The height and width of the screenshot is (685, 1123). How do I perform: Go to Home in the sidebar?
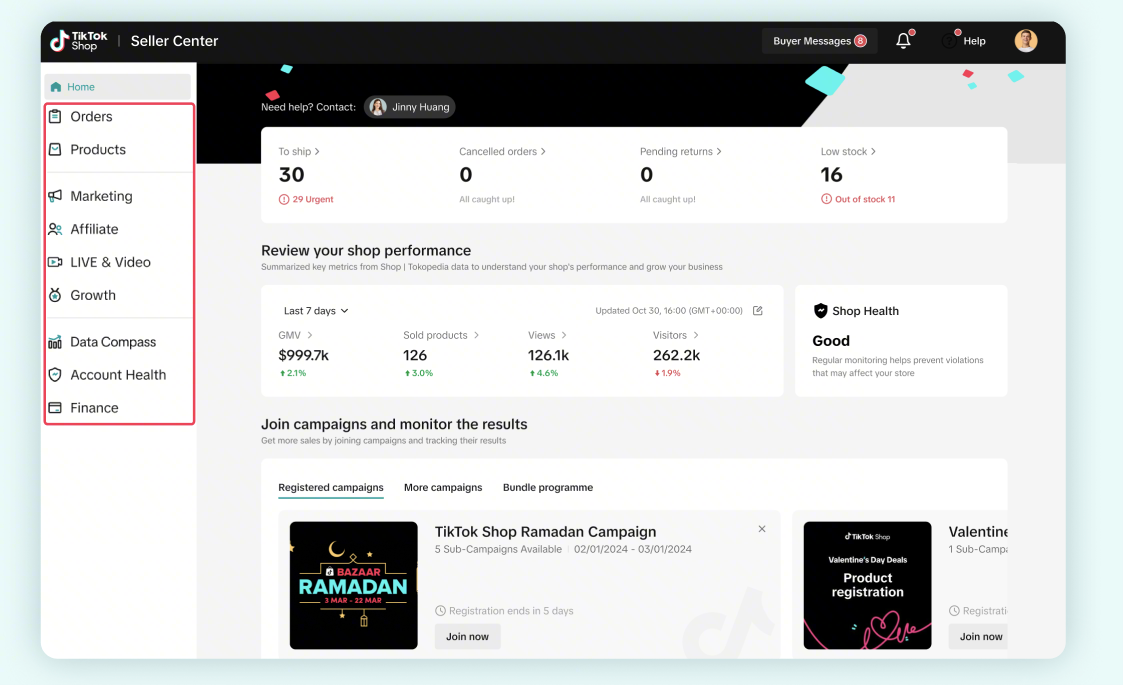tap(117, 87)
